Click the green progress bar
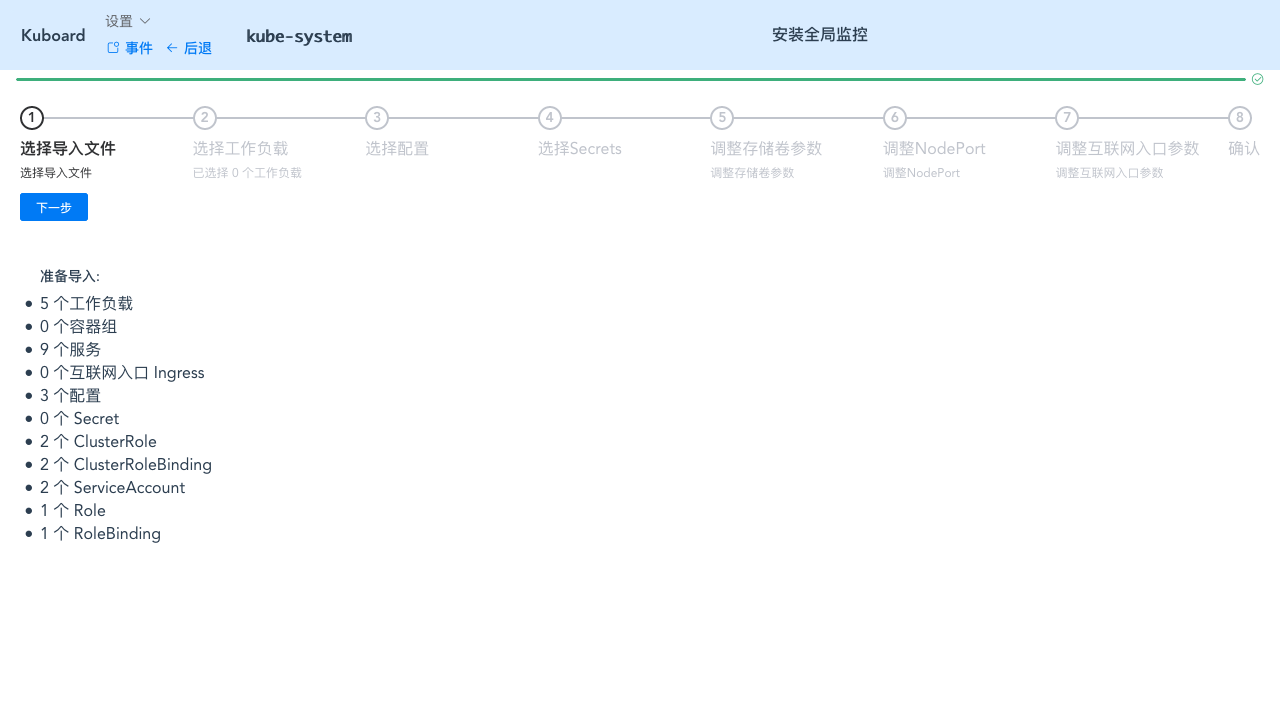The height and width of the screenshot is (720, 1280). [x=630, y=78]
